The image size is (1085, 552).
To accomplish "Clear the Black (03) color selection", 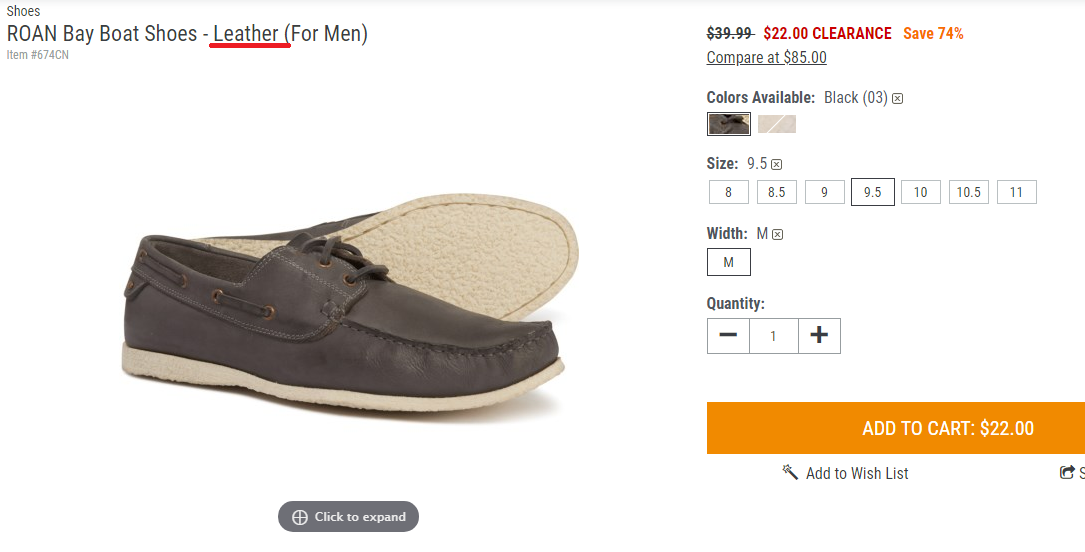I will pyautogui.click(x=897, y=99).
